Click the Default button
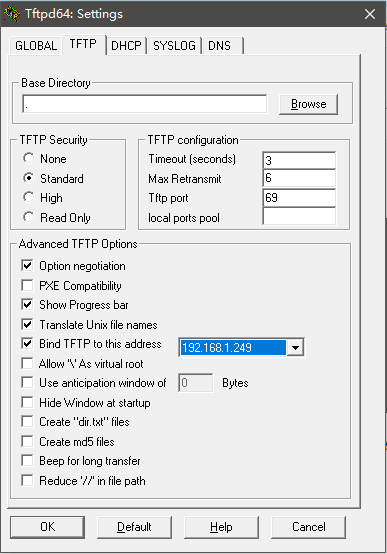The image size is (387, 554). coord(134,527)
